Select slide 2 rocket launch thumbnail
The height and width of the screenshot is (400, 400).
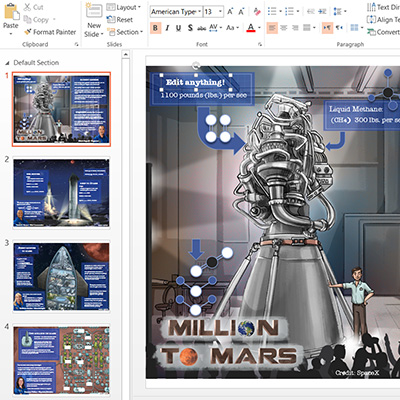point(61,193)
